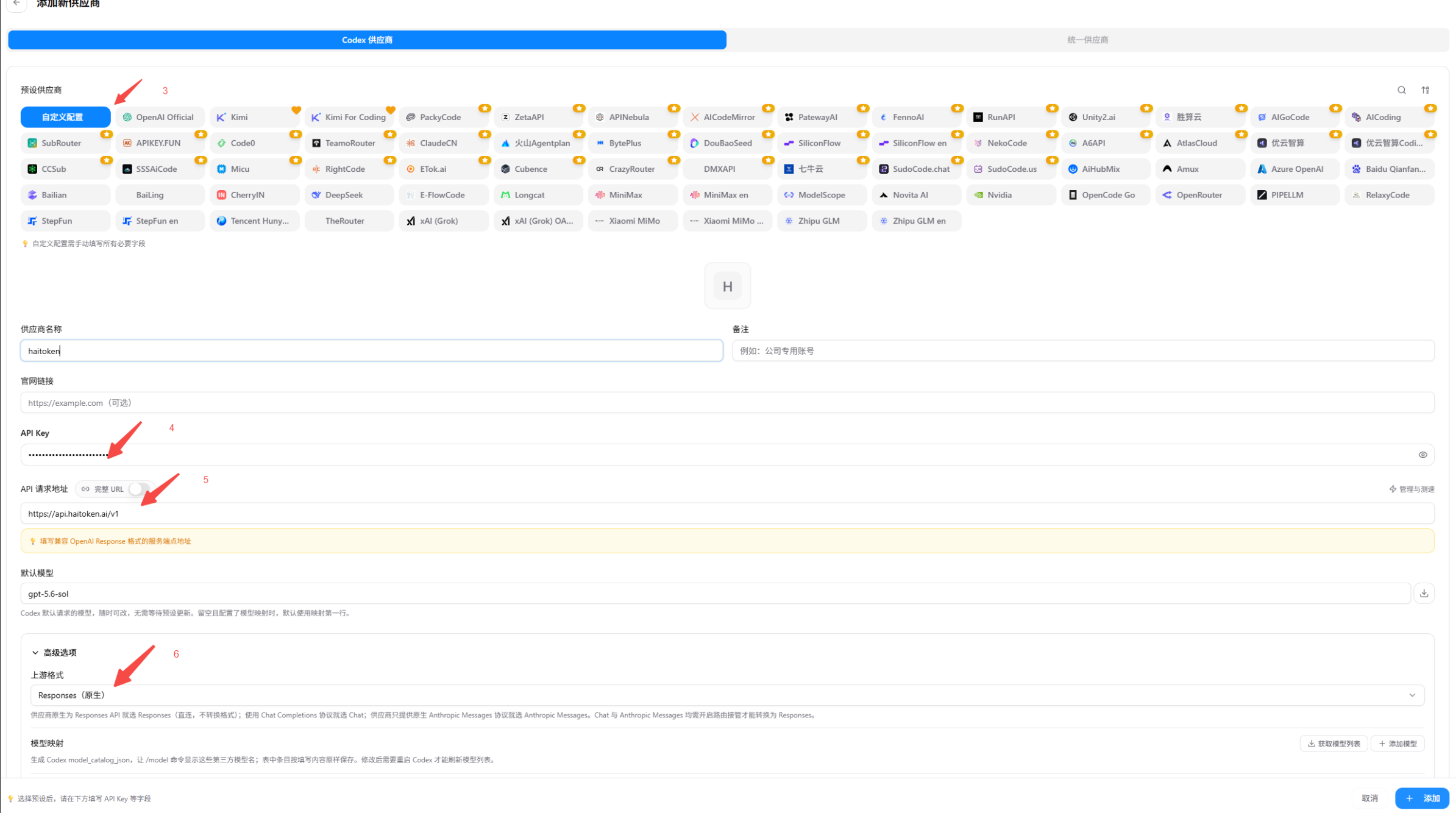Choose the AtlasCloud preset
The width and height of the screenshot is (1456, 813).
click(1200, 143)
